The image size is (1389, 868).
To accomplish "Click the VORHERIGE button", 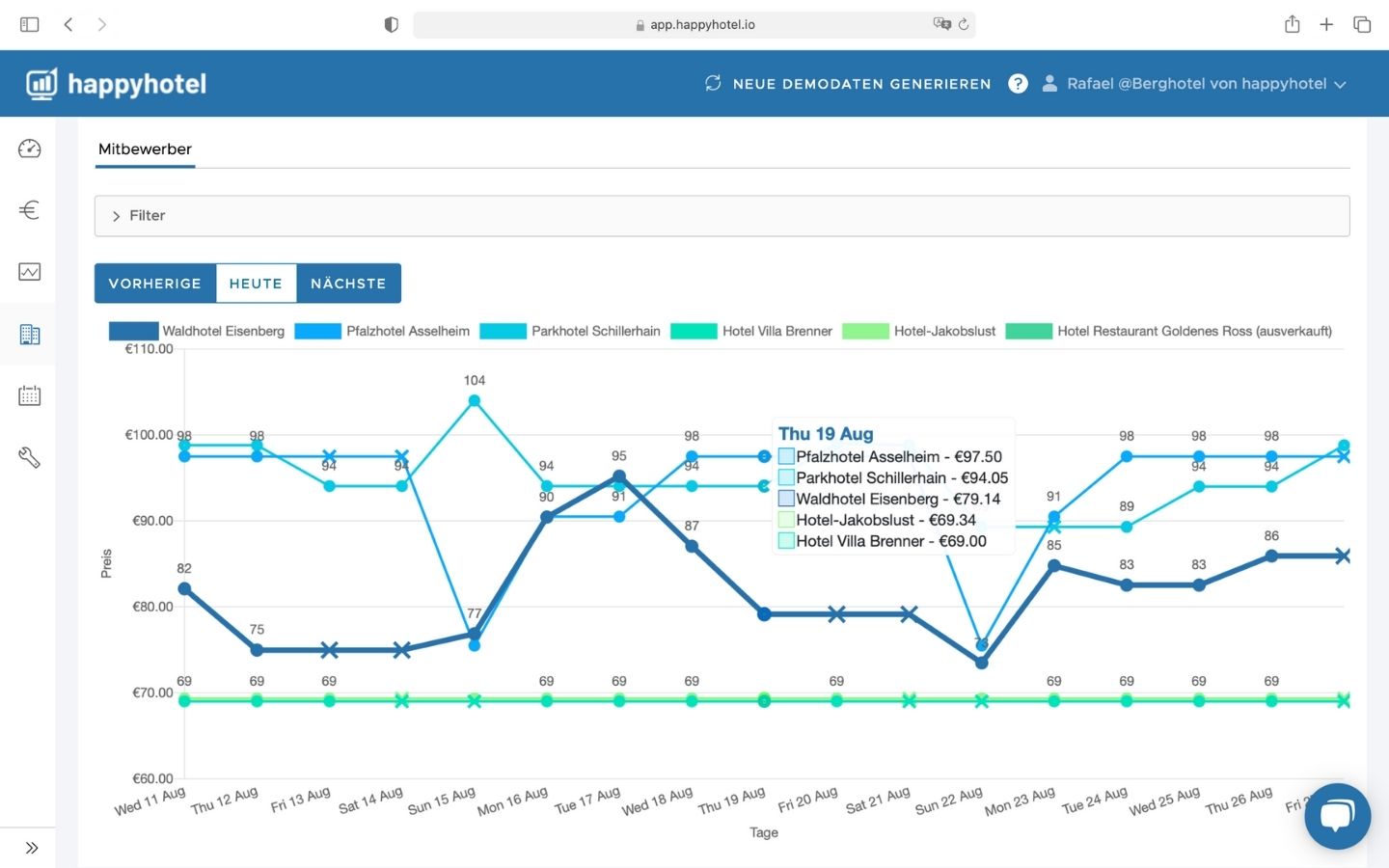I will coord(155,284).
